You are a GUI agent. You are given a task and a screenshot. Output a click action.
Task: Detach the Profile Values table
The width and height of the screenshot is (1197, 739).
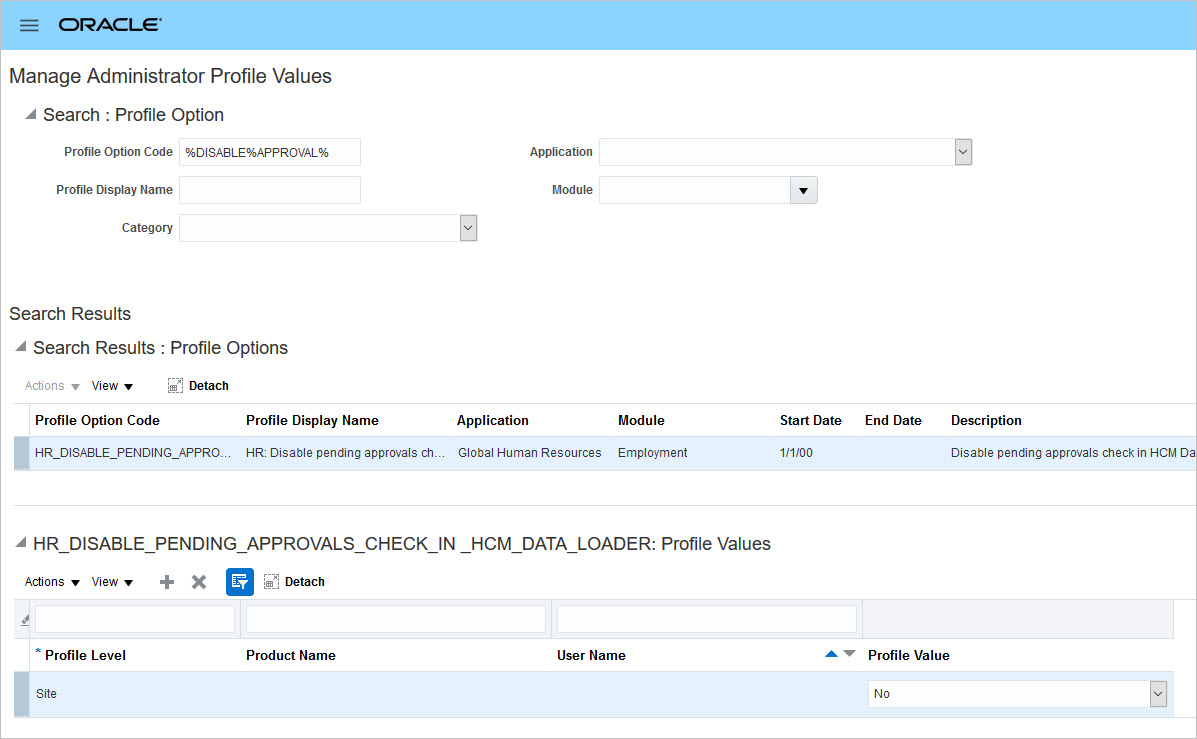[x=305, y=582]
